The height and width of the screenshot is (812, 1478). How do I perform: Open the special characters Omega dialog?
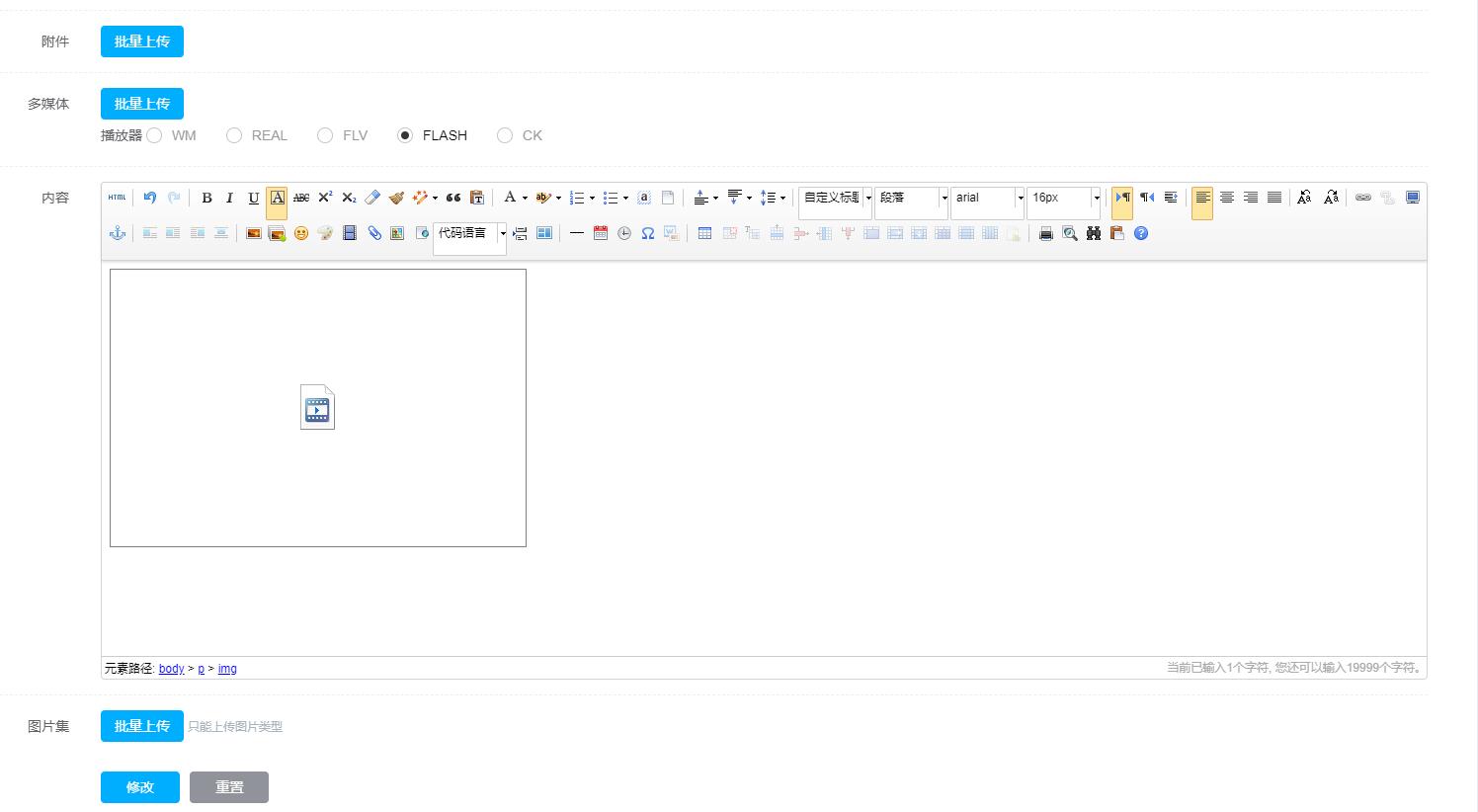tap(648, 233)
